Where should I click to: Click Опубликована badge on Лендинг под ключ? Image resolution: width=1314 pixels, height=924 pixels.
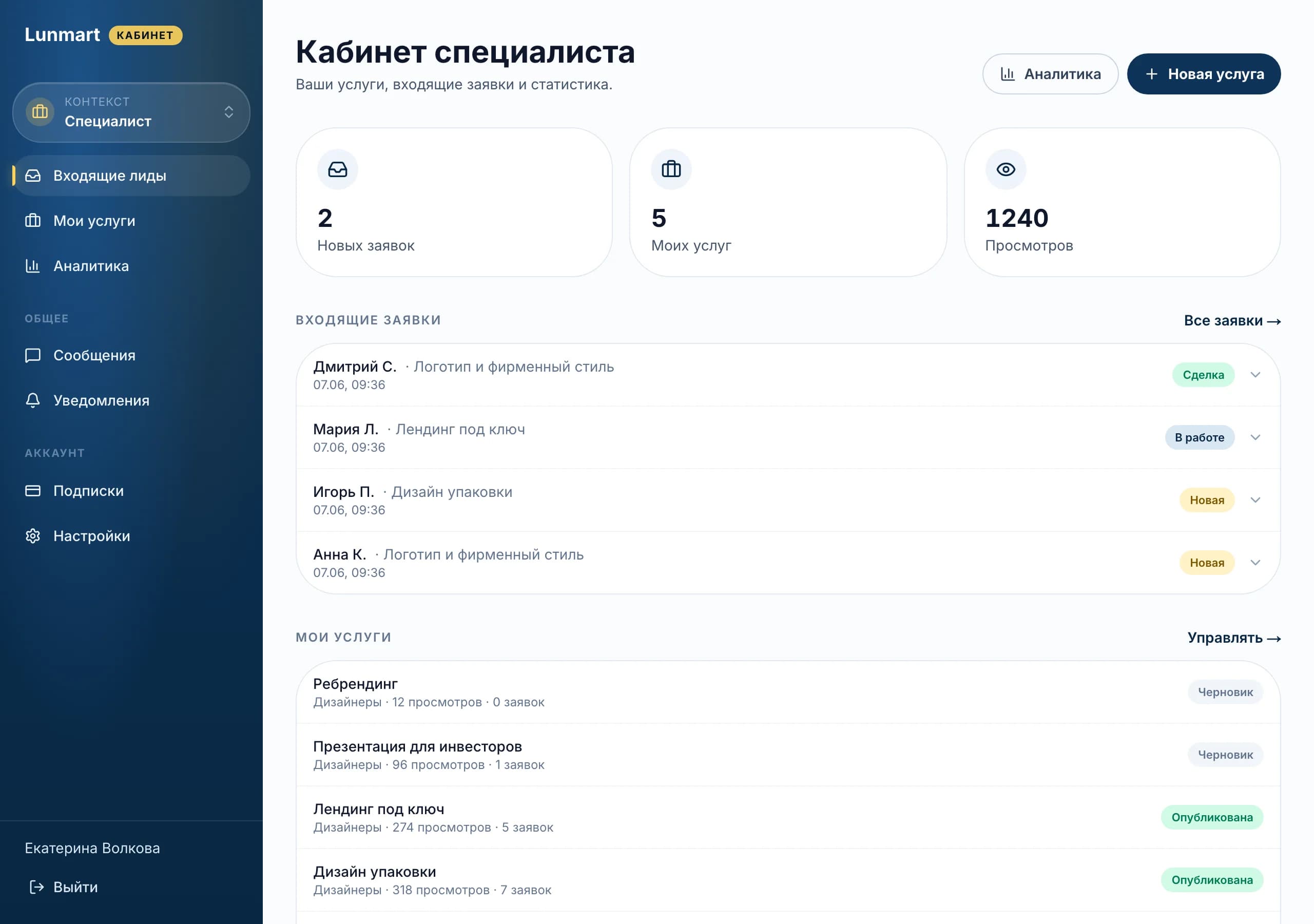pyautogui.click(x=1211, y=817)
